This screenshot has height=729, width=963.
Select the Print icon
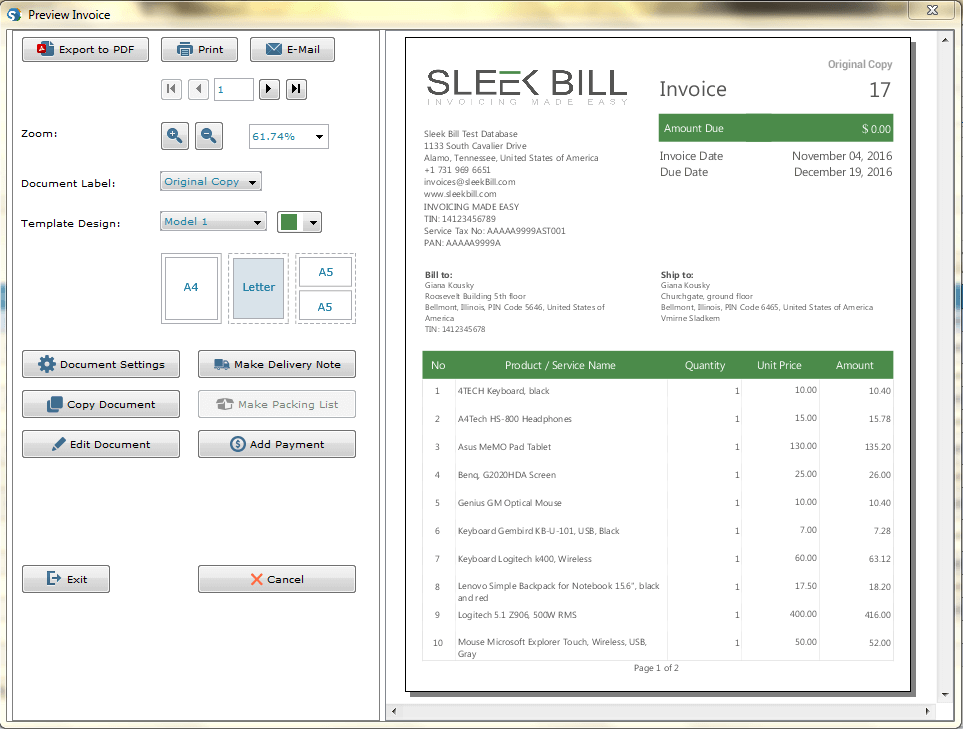(185, 48)
